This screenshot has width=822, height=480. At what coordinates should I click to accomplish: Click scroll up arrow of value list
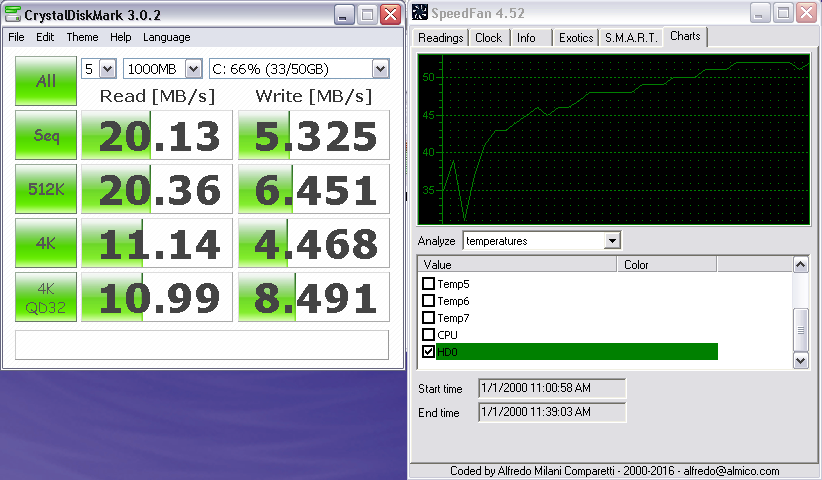(x=800, y=265)
